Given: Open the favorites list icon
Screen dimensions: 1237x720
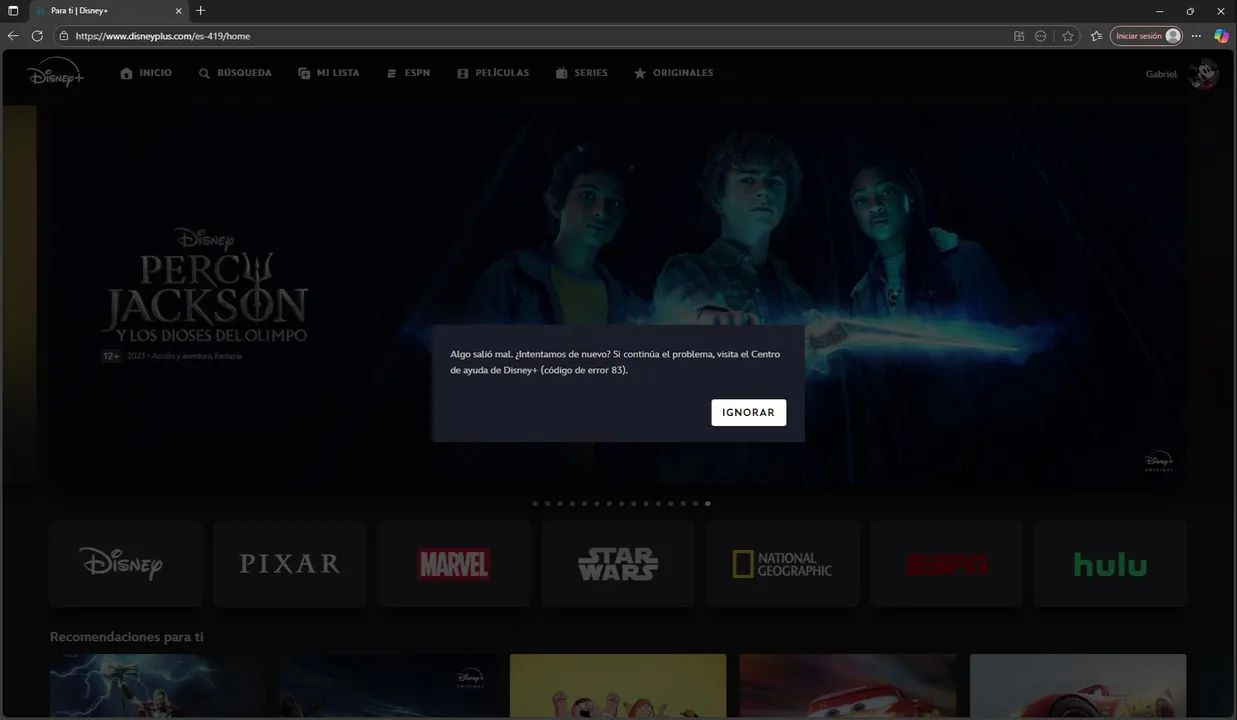Looking at the screenshot, I should pos(1096,36).
